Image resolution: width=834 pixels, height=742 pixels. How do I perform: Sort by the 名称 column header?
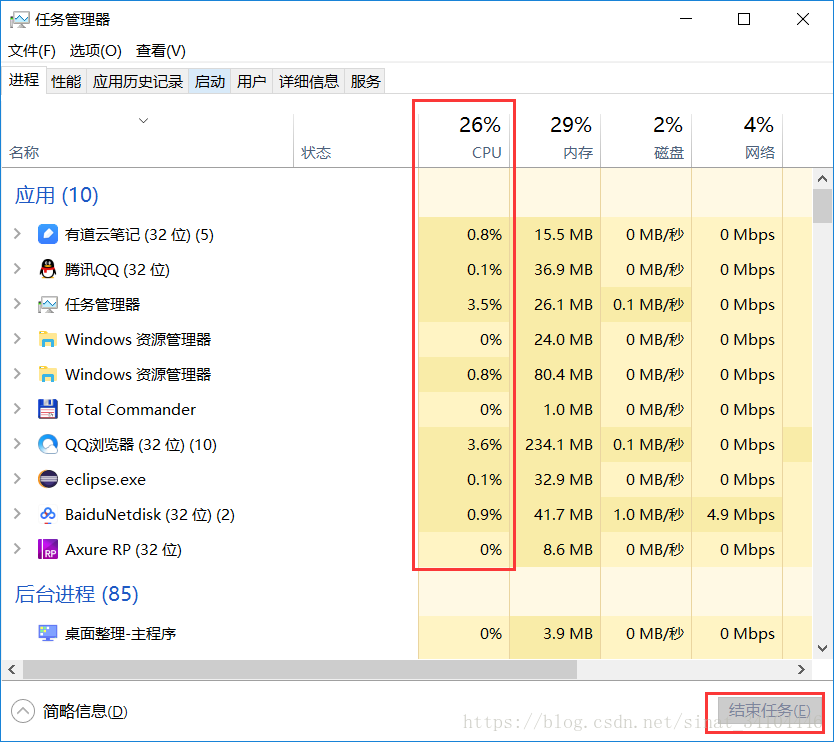[147, 140]
